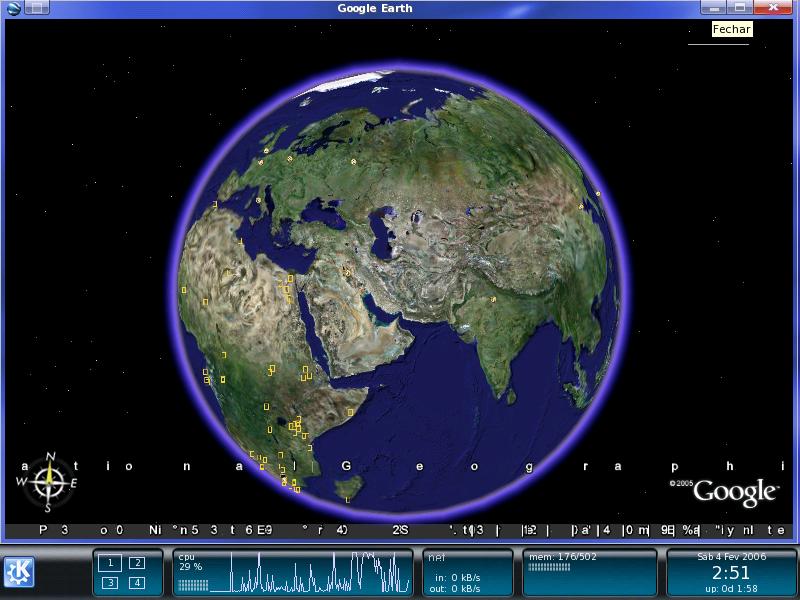Maximize the Google Earth window
This screenshot has width=800, height=600.
[x=740, y=8]
